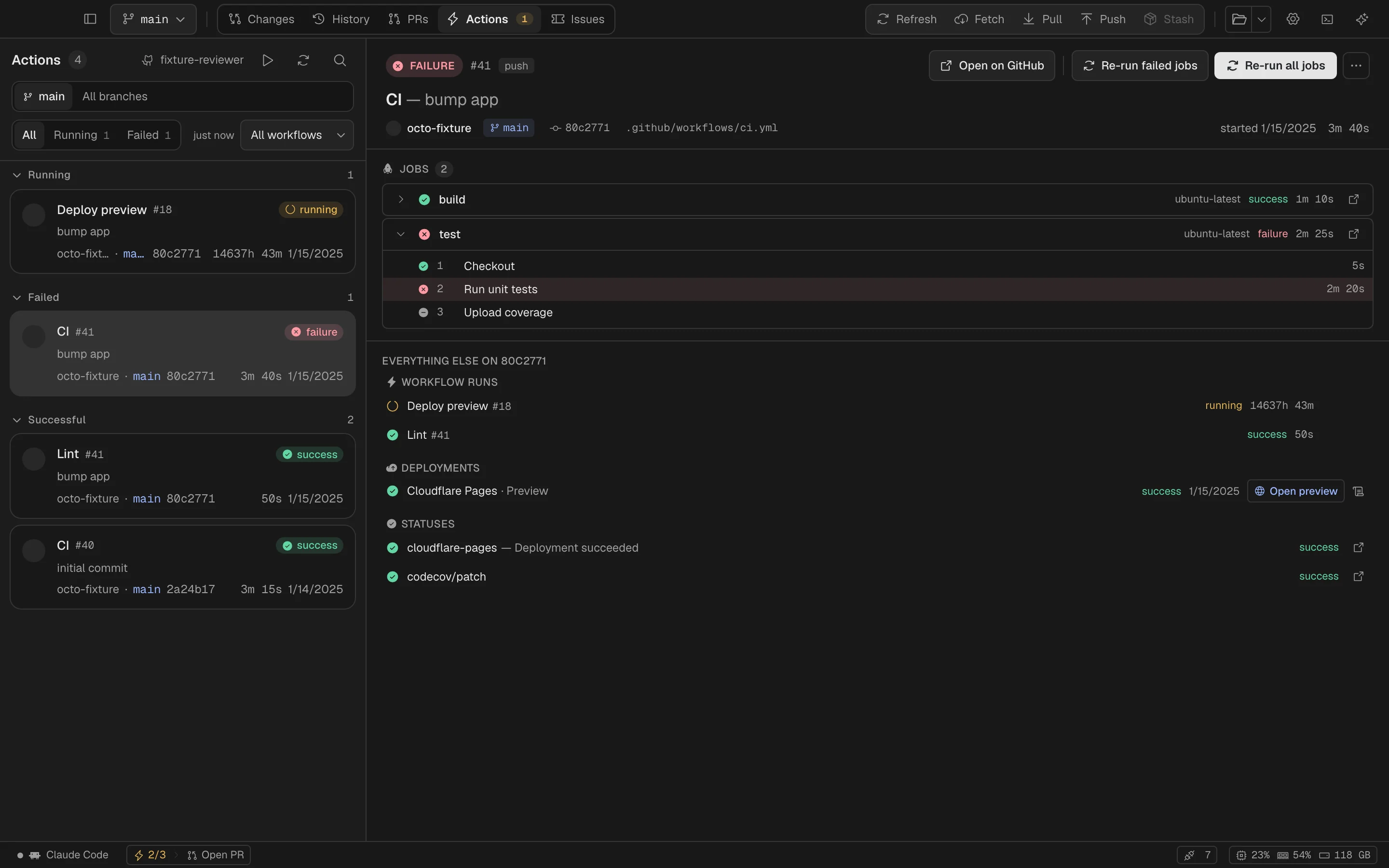Switch to the History tab
The height and width of the screenshot is (868, 1389).
[341, 19]
